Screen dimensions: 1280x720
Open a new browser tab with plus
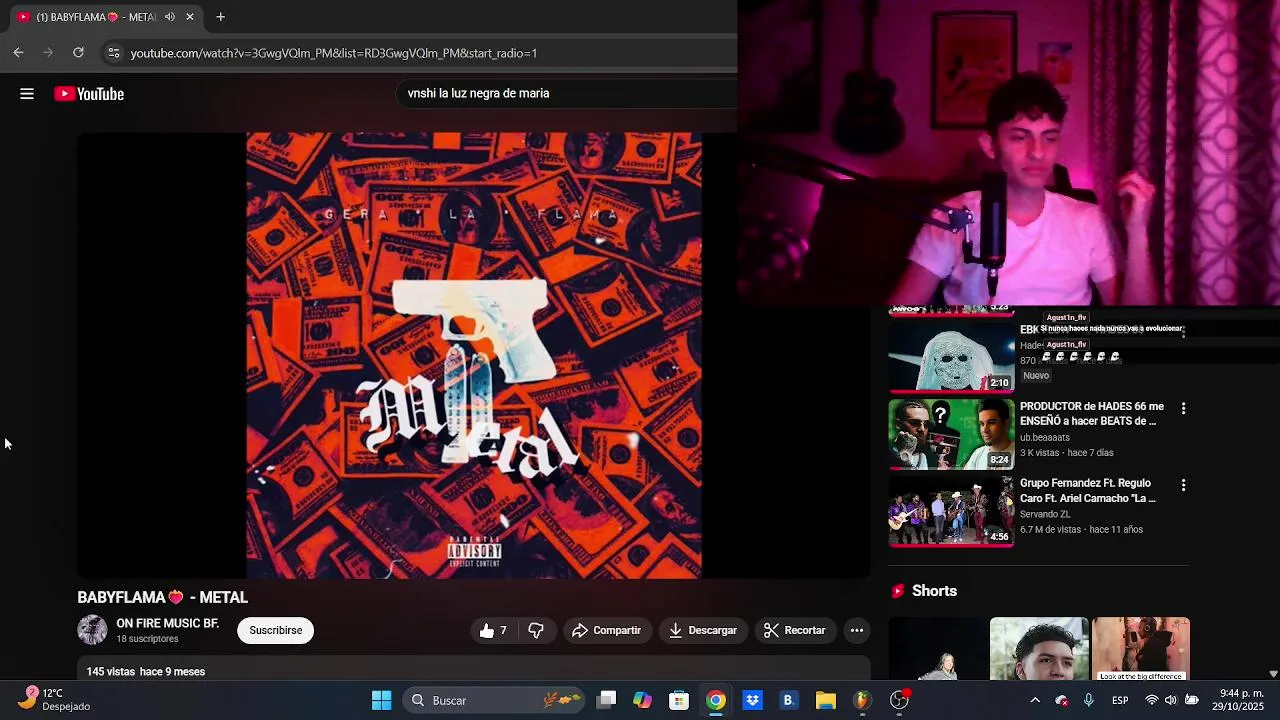220,17
